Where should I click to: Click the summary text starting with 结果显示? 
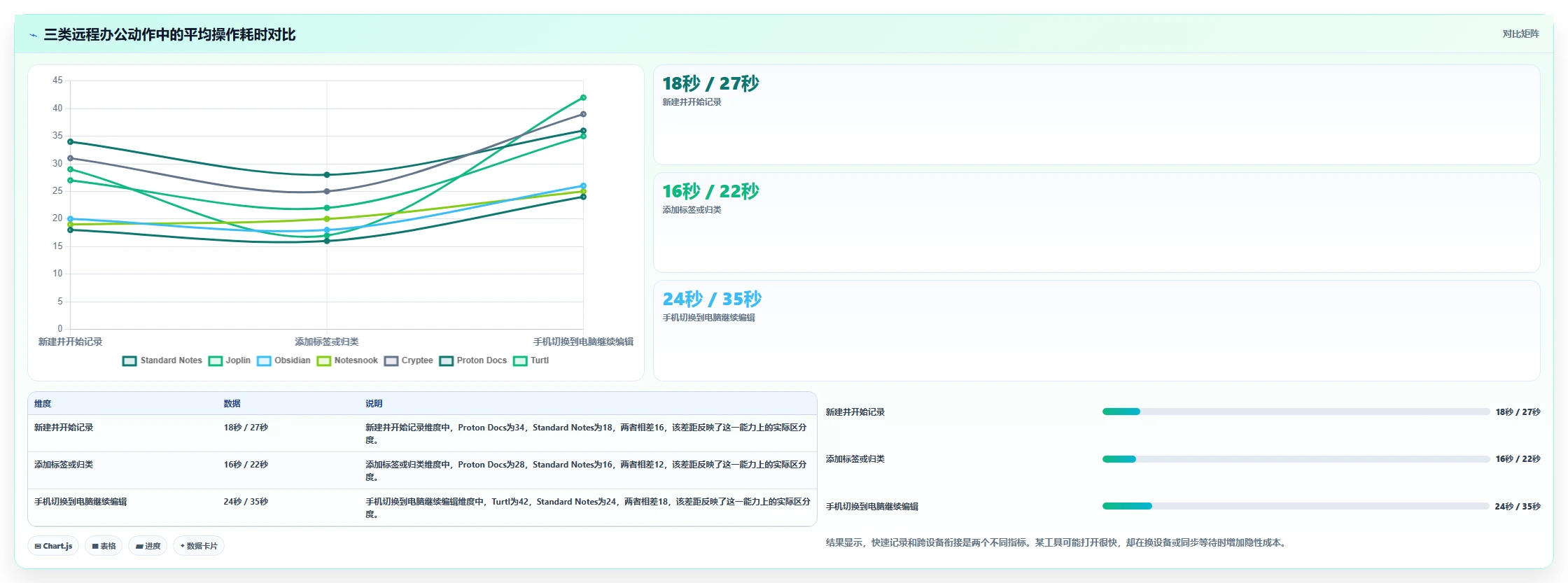click(x=1056, y=542)
